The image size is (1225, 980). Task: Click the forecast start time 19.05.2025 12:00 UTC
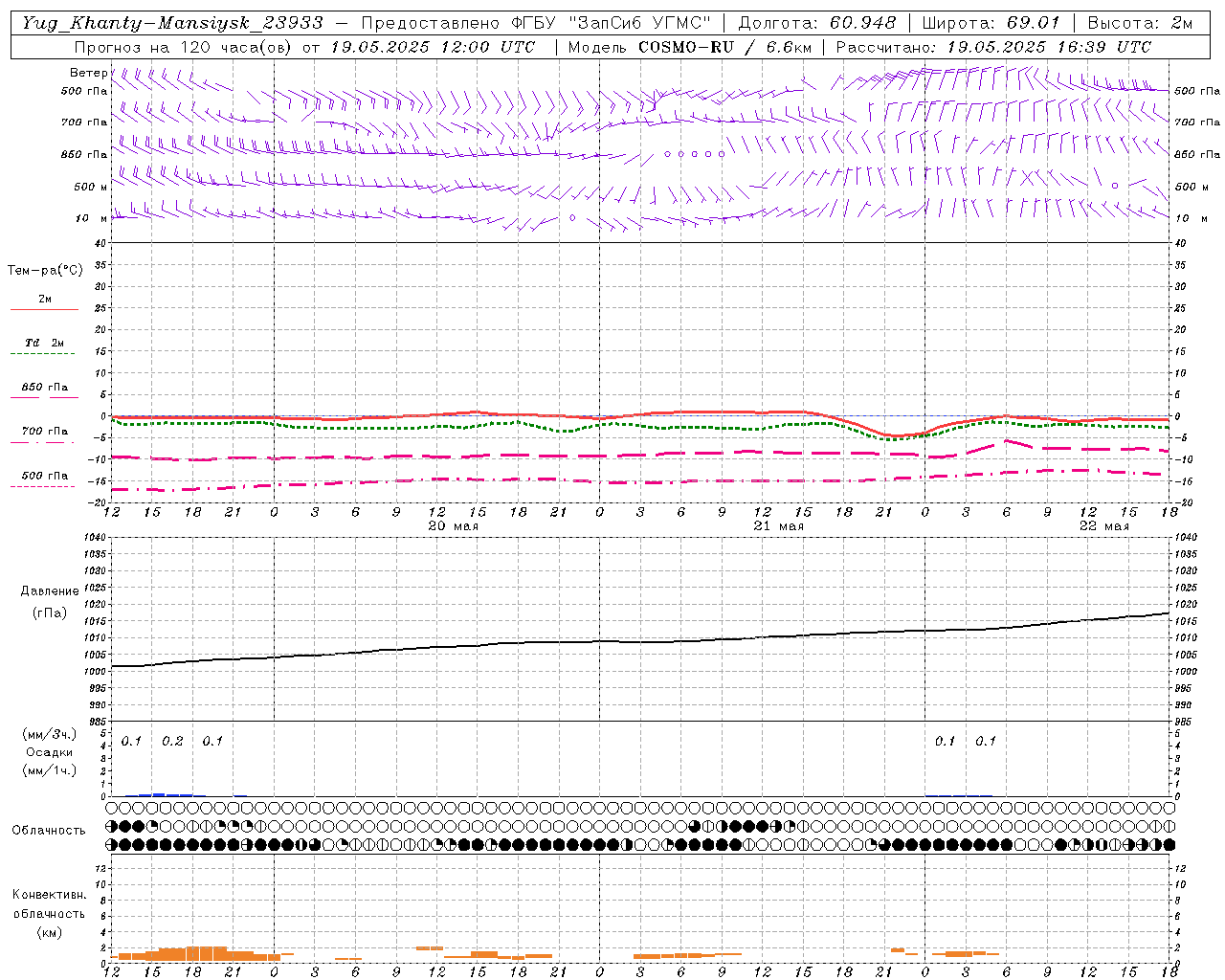(x=433, y=47)
